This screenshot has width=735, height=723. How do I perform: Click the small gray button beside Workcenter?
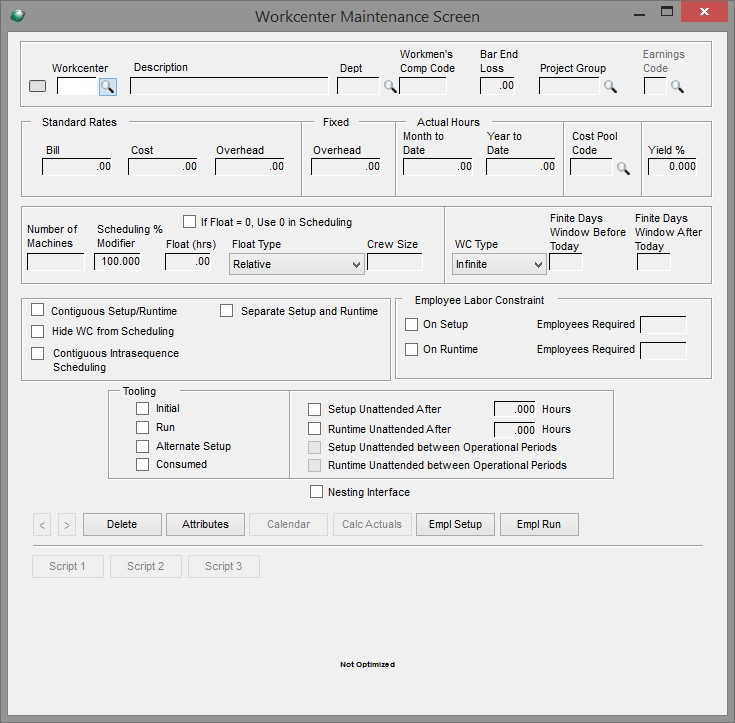tap(38, 86)
